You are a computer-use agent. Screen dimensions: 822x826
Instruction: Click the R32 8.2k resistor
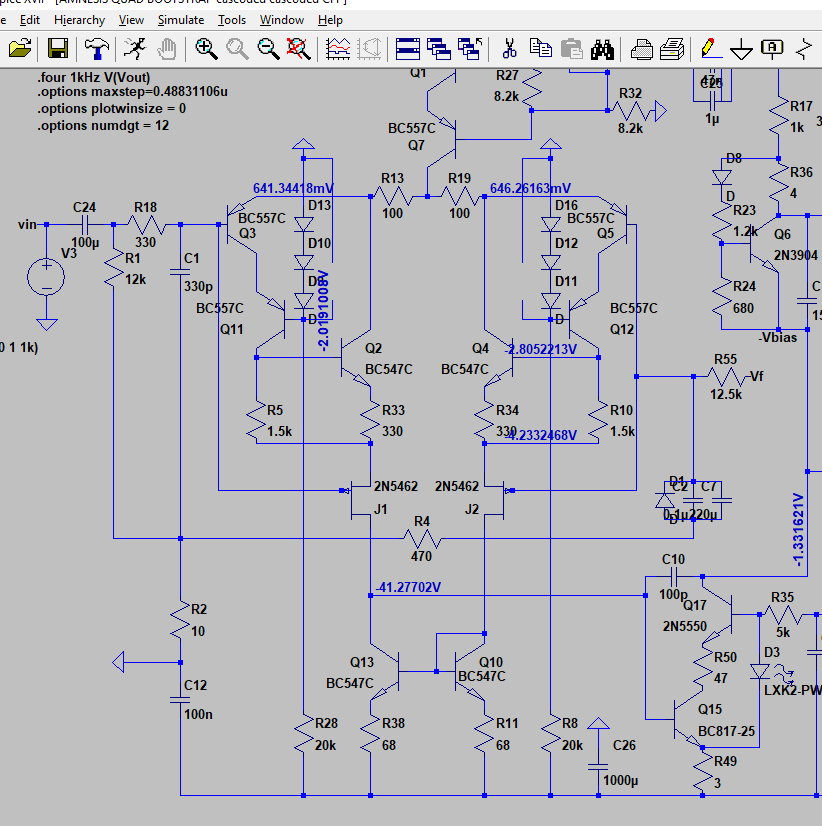pos(631,111)
